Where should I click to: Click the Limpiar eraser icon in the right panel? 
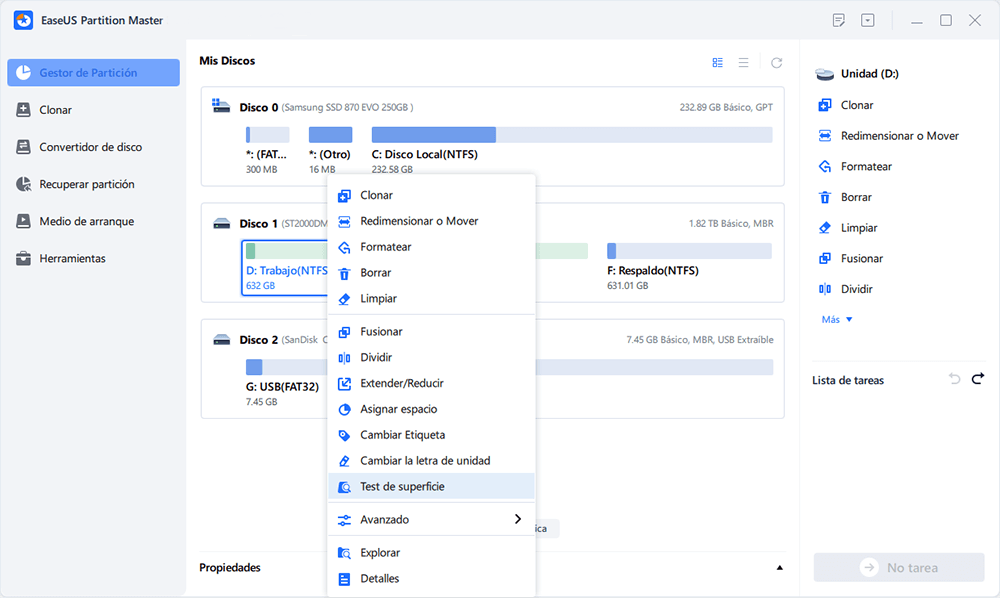point(825,228)
